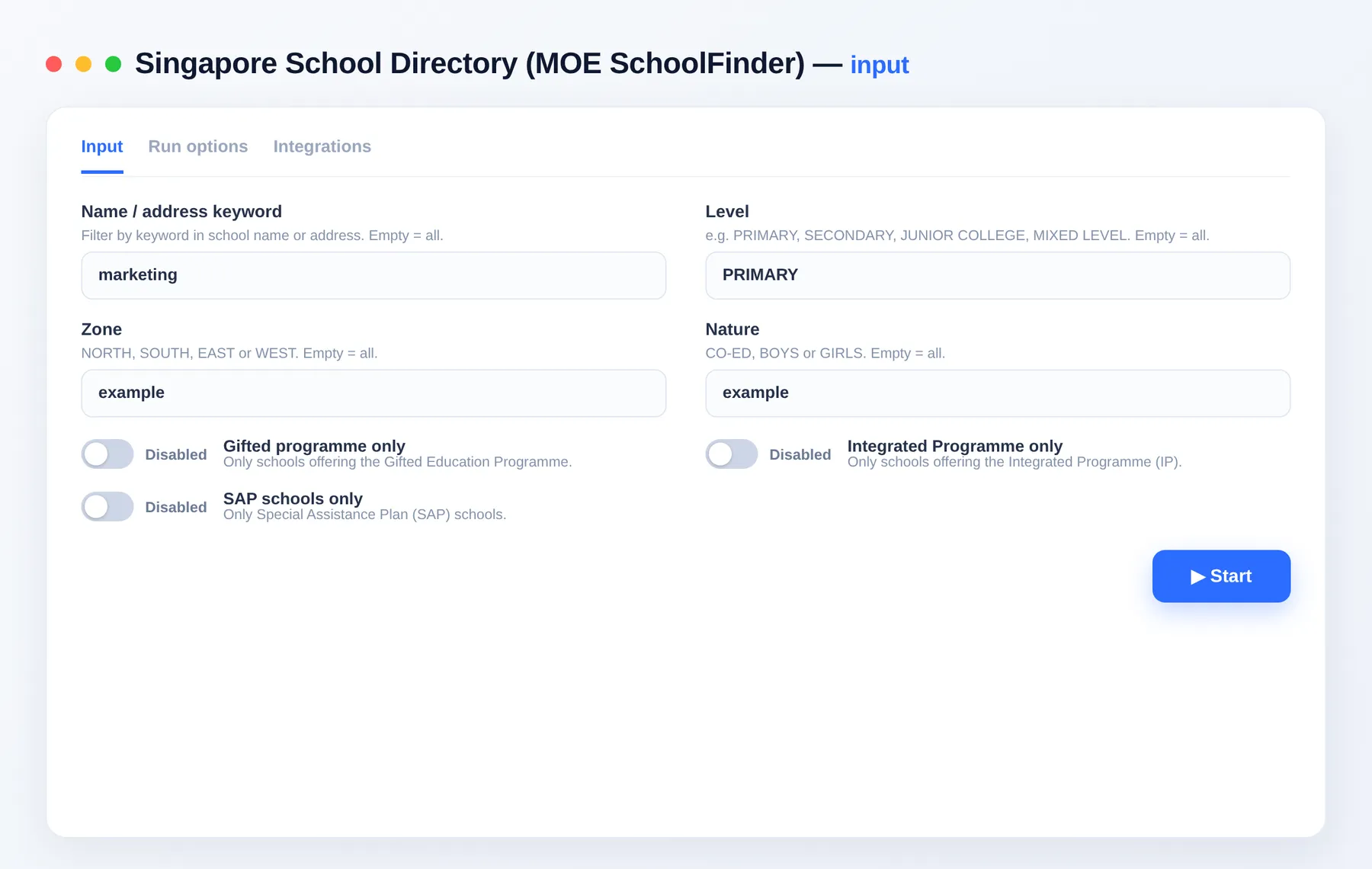Click the Nature input field
The height and width of the screenshot is (869, 1372).
[998, 393]
